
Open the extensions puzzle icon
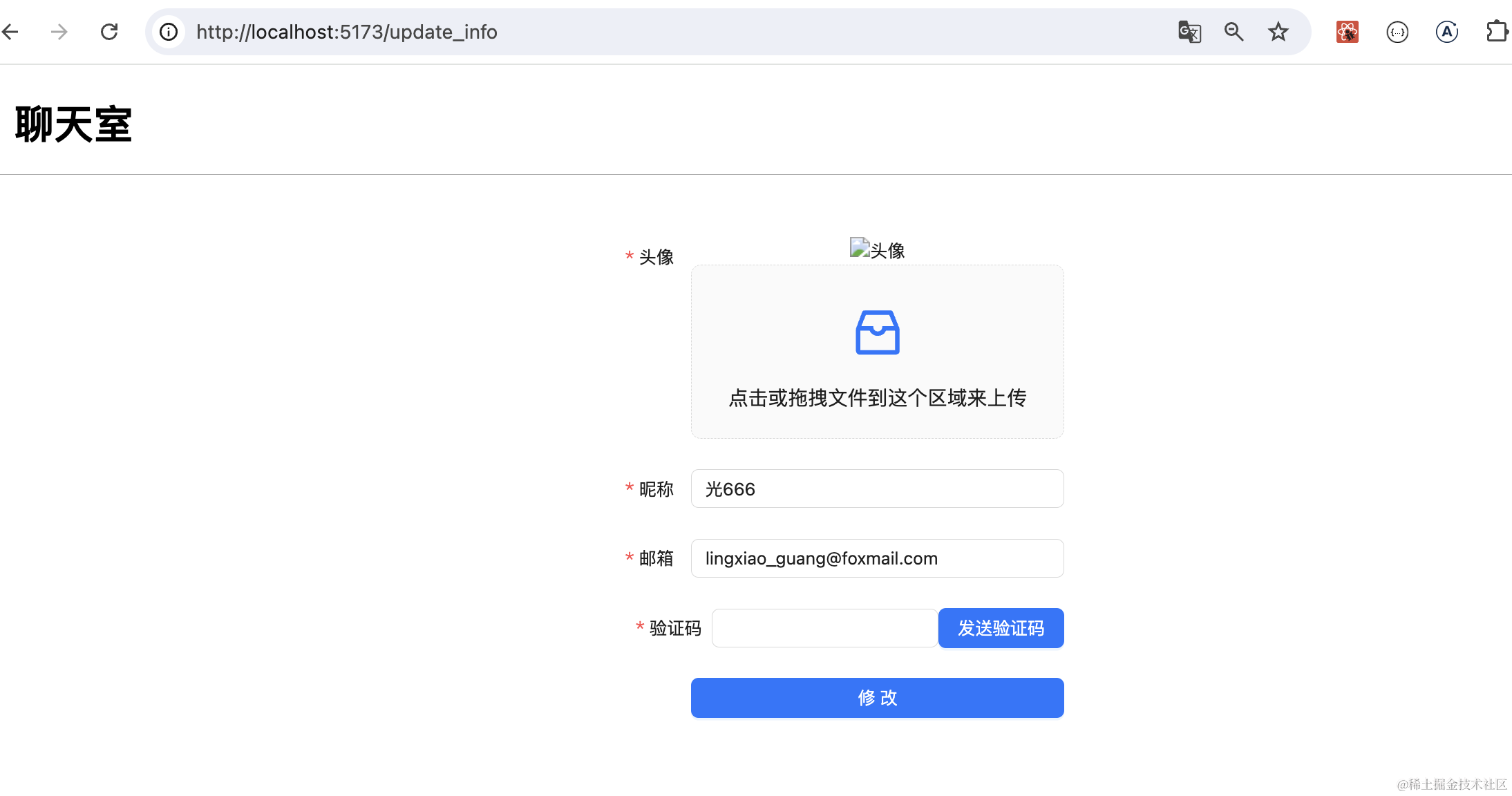tap(1496, 32)
